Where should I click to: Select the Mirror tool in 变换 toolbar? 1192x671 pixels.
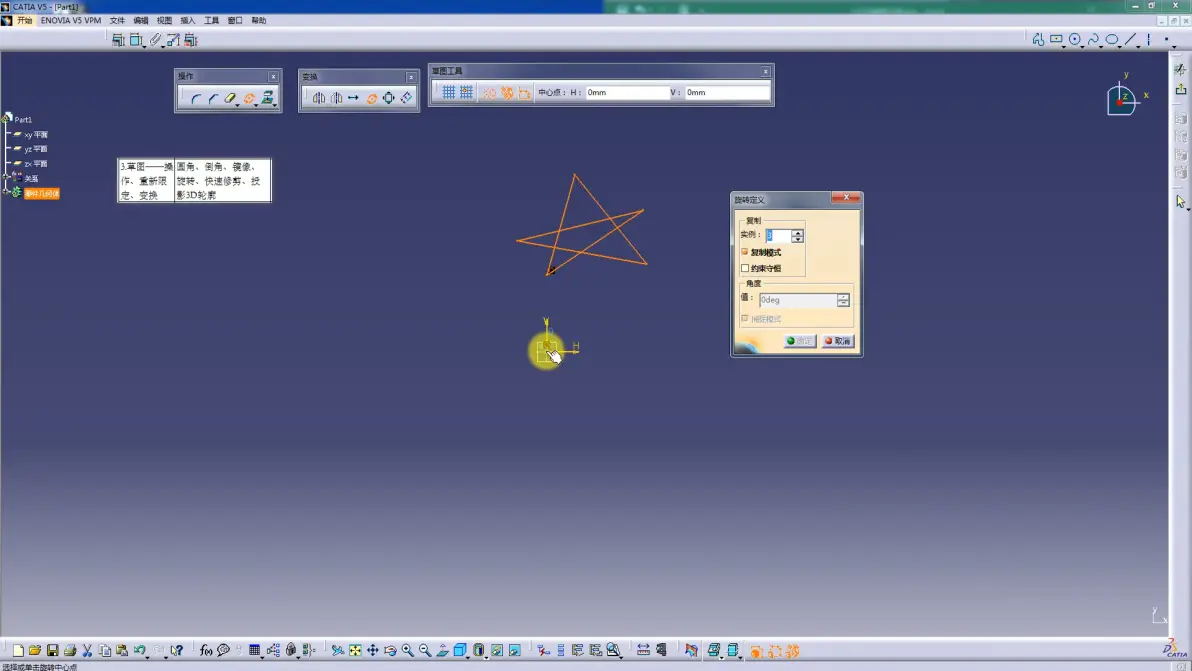coord(319,98)
